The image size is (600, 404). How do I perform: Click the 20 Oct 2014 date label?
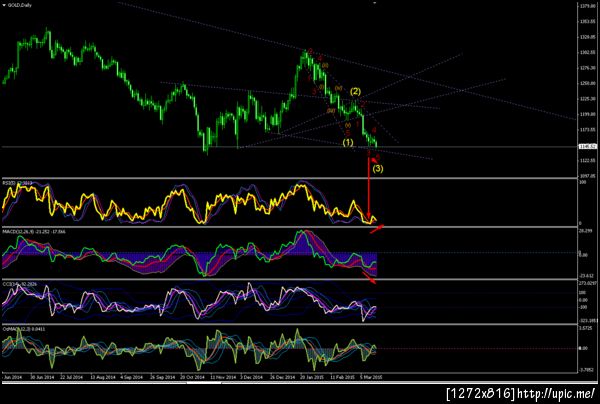[192, 377]
